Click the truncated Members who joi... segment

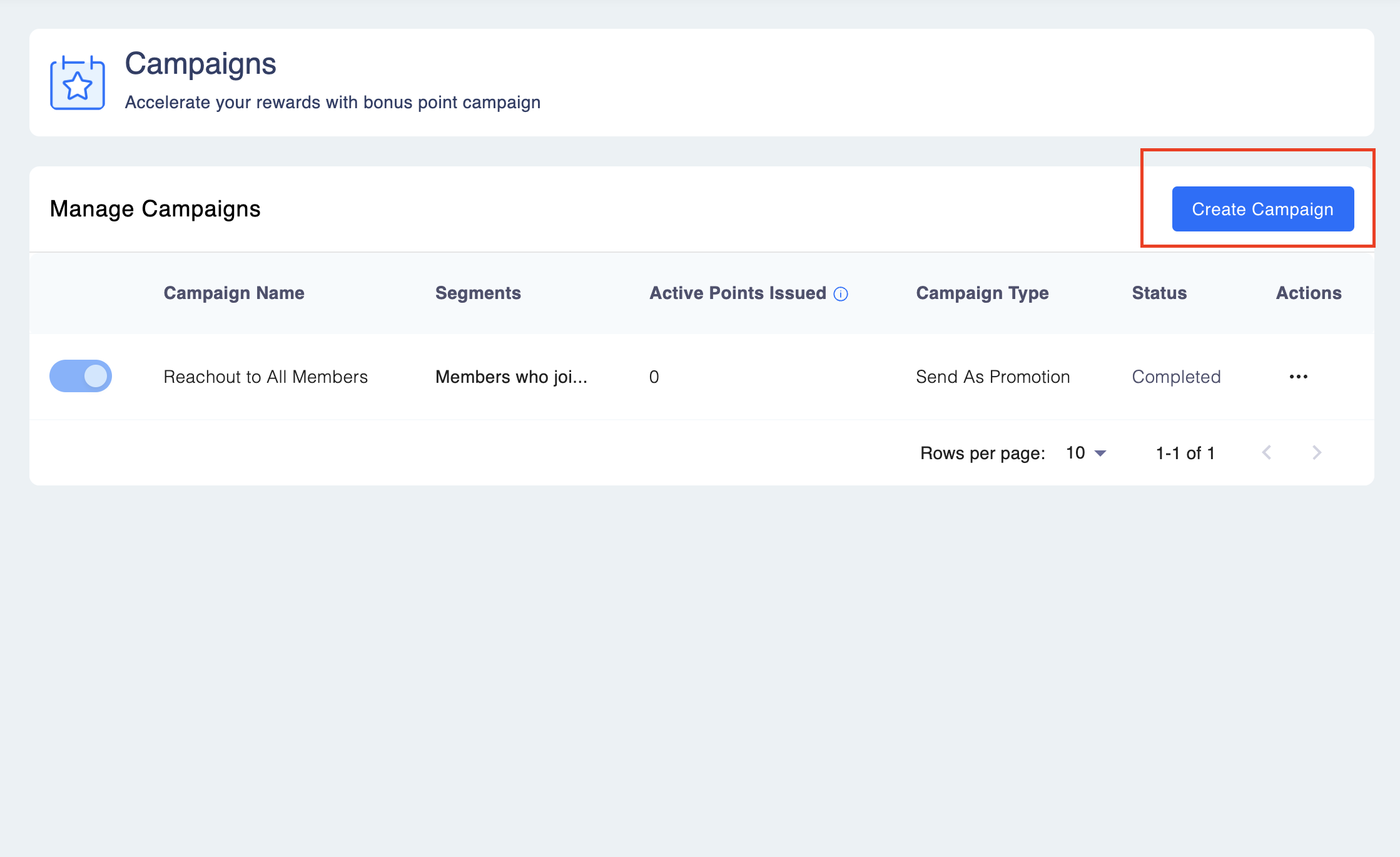(511, 377)
